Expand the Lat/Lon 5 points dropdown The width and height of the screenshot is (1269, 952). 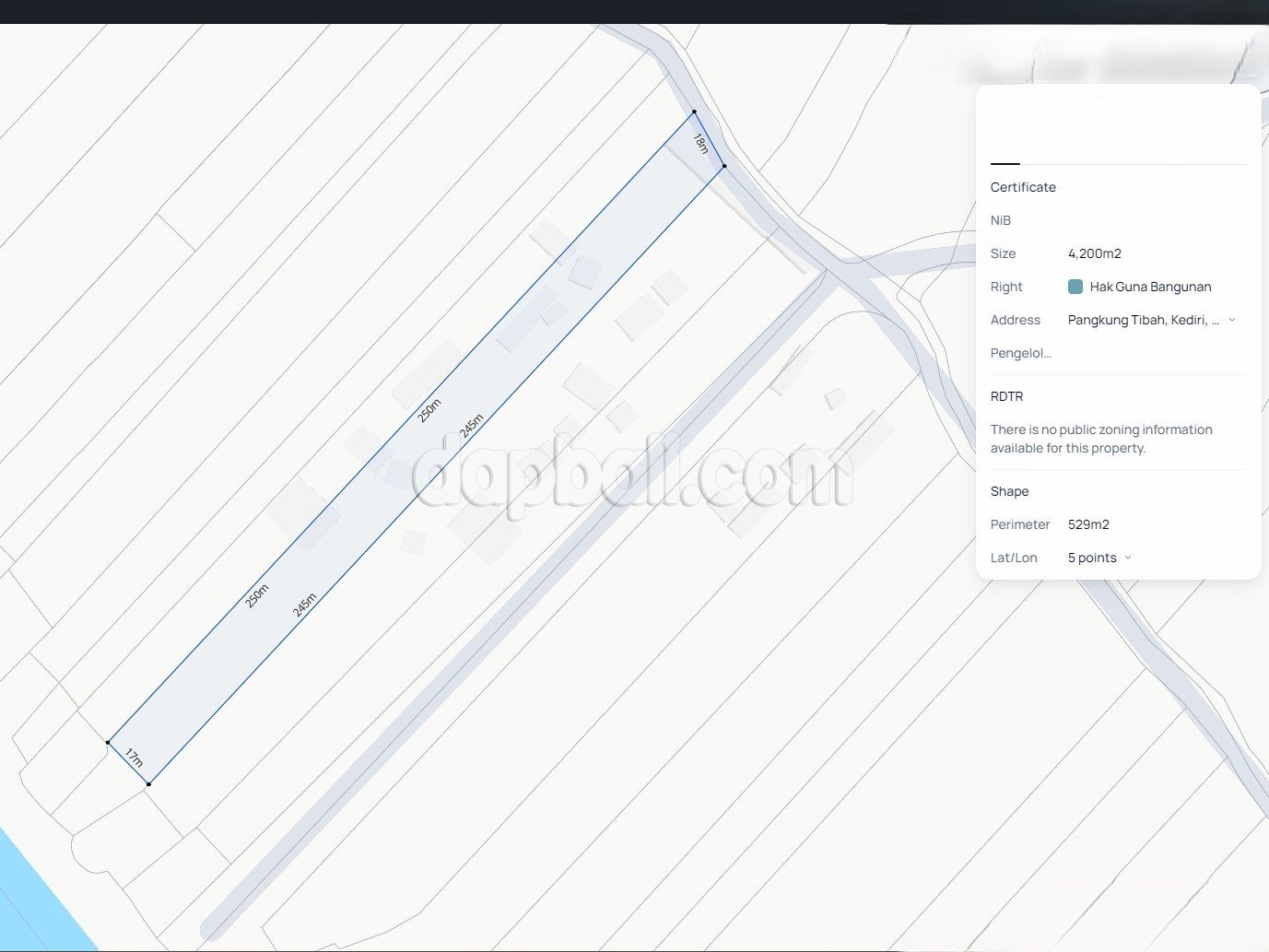coord(1128,558)
